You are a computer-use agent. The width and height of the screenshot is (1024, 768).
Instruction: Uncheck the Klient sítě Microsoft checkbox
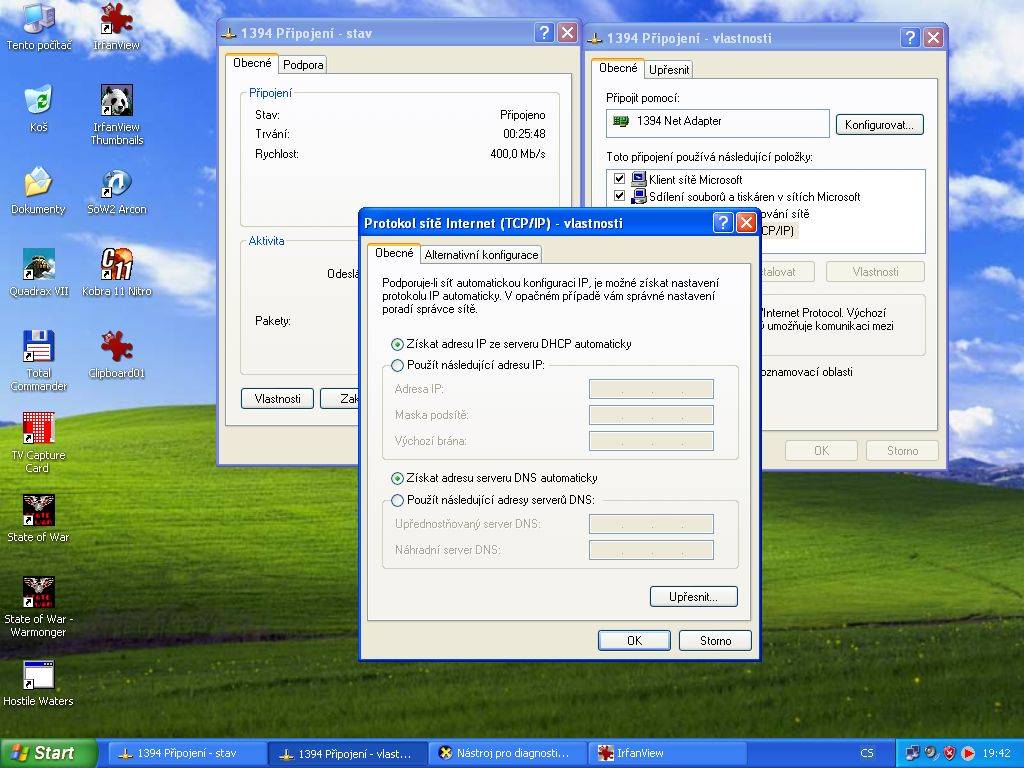point(619,178)
